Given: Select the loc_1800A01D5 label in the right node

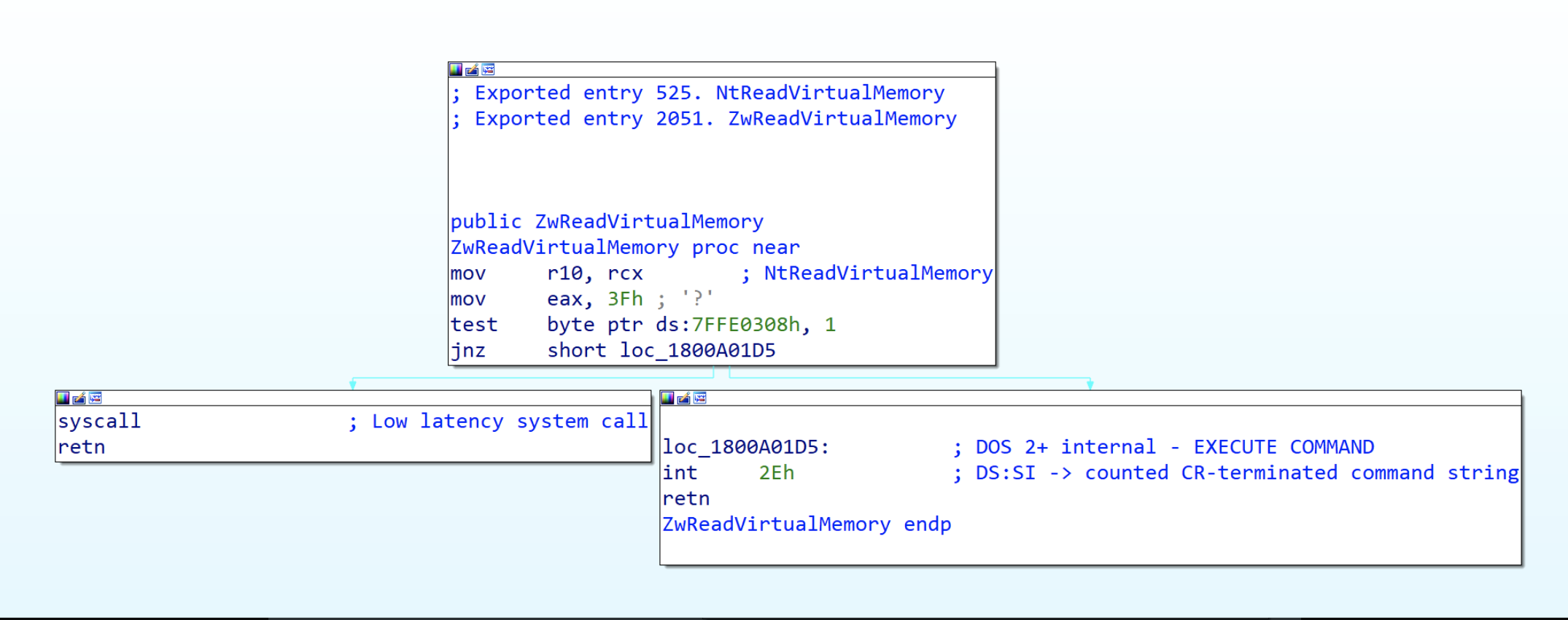Looking at the screenshot, I should click(x=745, y=447).
